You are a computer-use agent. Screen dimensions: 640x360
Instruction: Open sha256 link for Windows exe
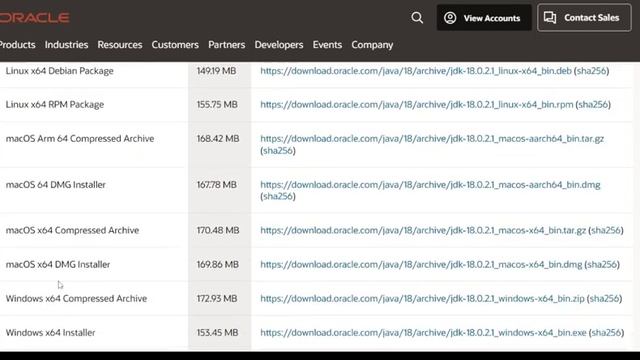(x=607, y=333)
